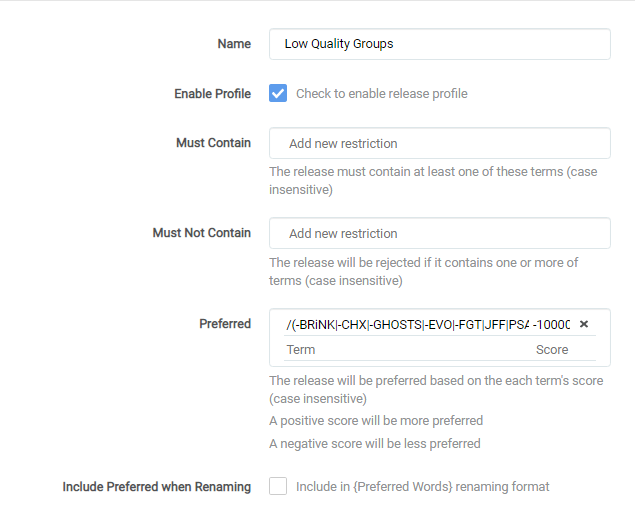Image resolution: width=635 pixels, height=514 pixels.
Task: Click the Include Preferred when Renaming label
Action: pos(157,486)
